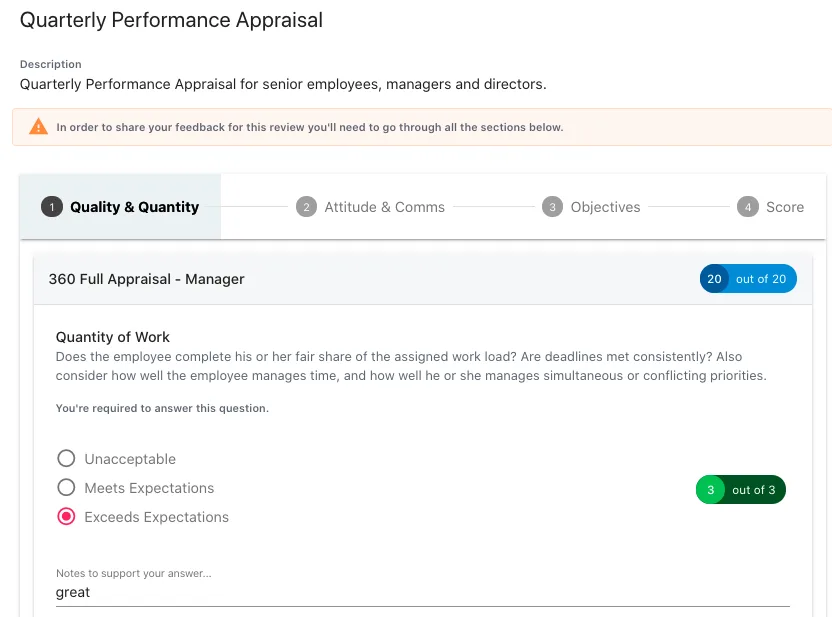Click the step 3 number circle
Image resolution: width=832 pixels, height=617 pixels.
552,207
